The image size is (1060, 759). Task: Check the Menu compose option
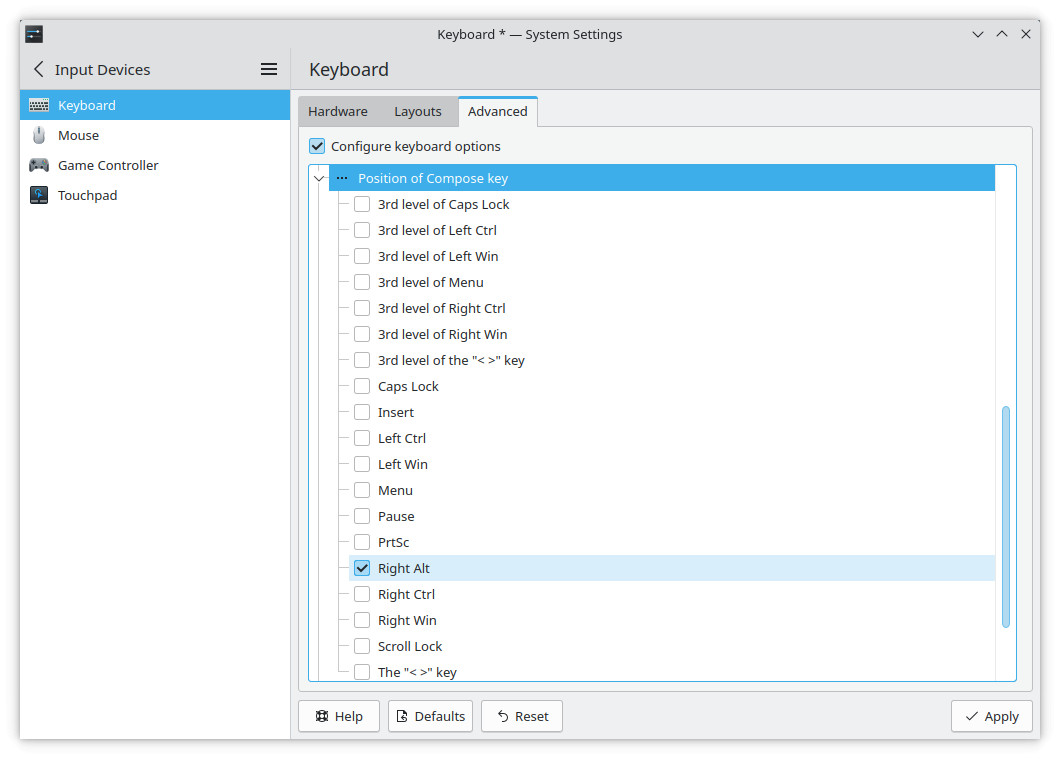click(362, 491)
